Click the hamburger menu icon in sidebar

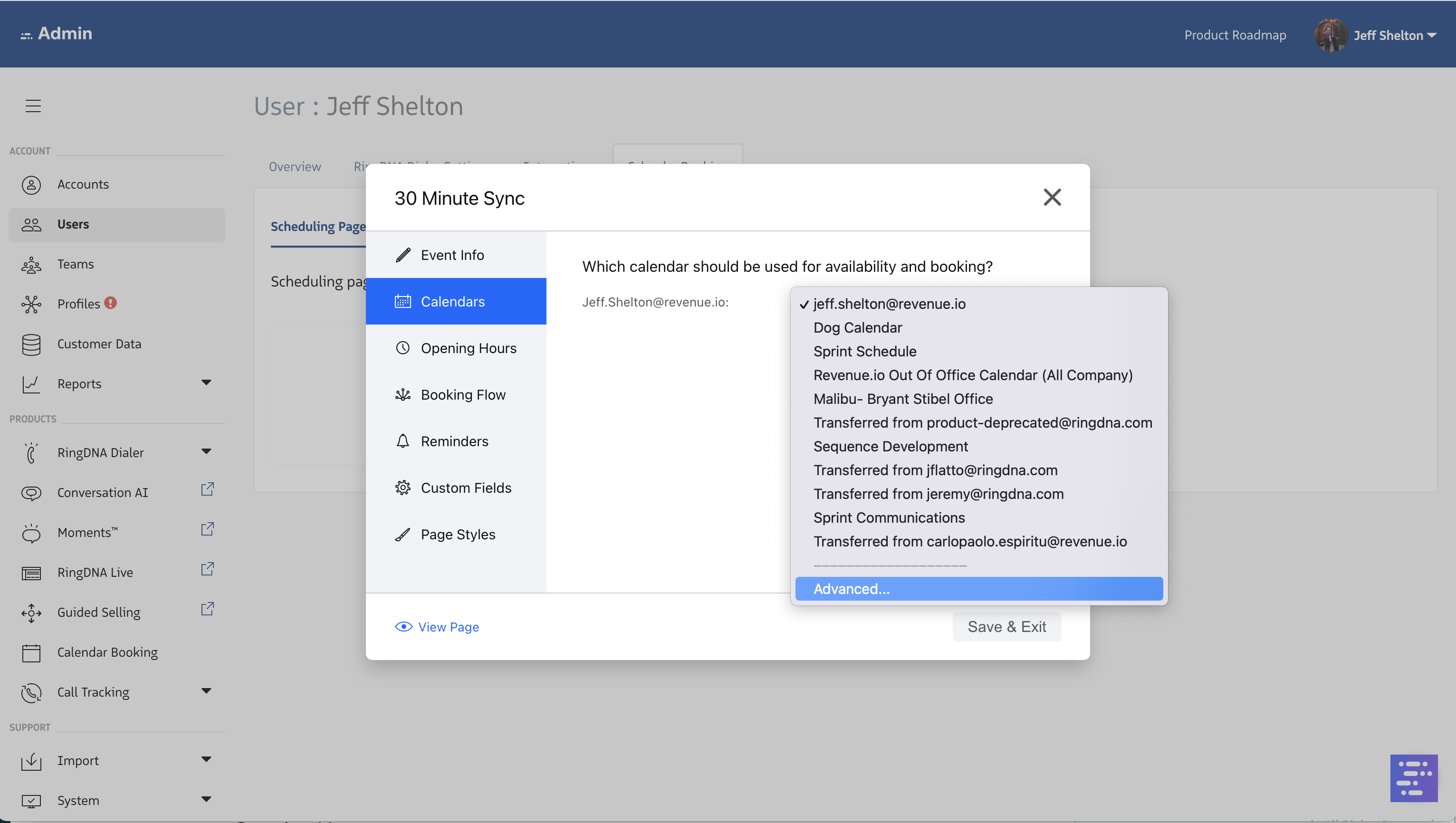point(33,105)
